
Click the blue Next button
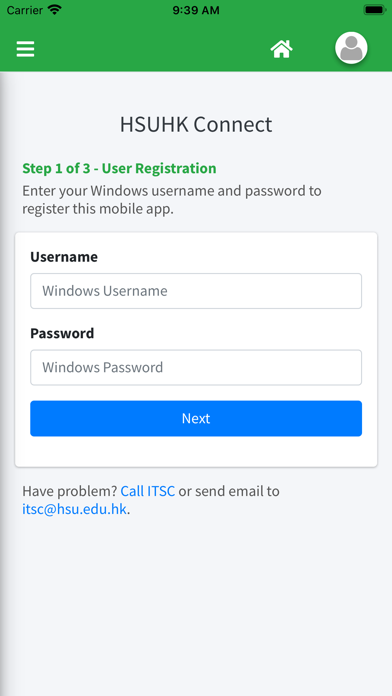(x=196, y=418)
